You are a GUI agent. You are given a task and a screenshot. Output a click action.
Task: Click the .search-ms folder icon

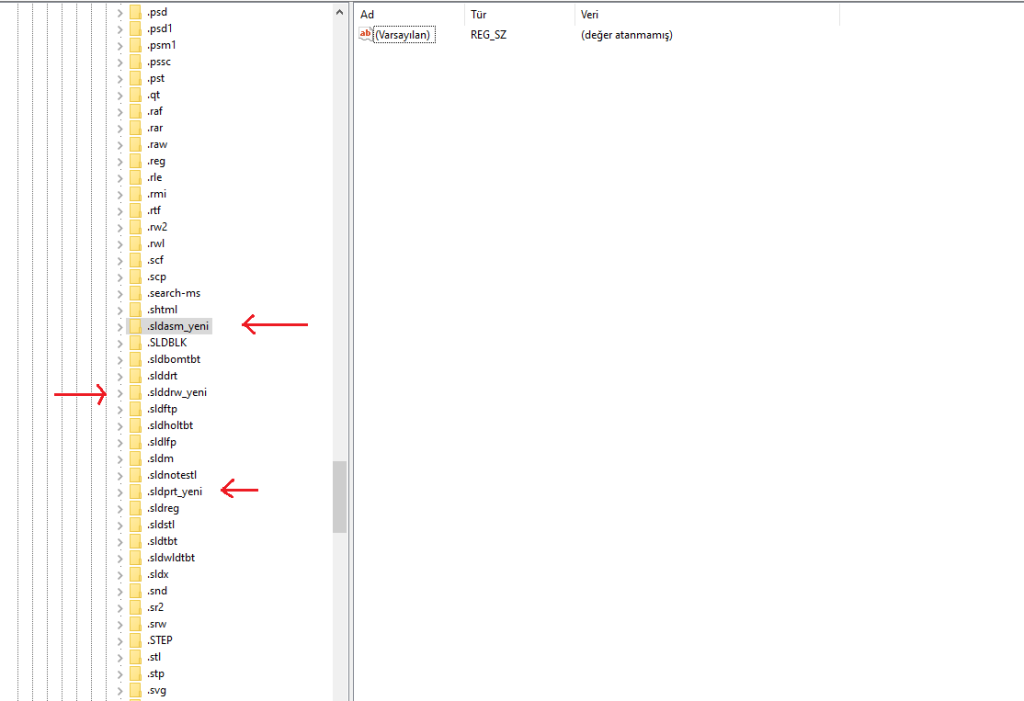coord(135,293)
